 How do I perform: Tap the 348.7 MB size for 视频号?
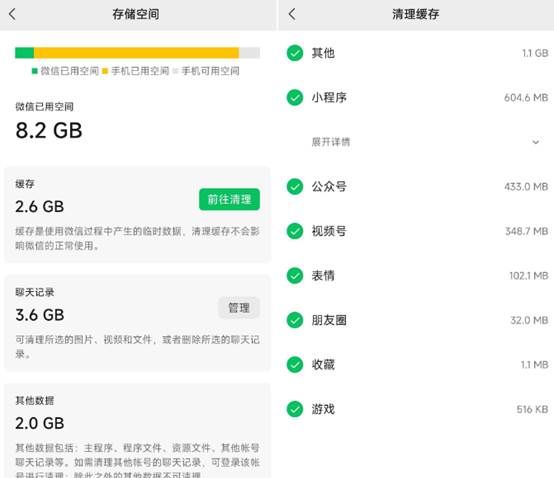[526, 231]
